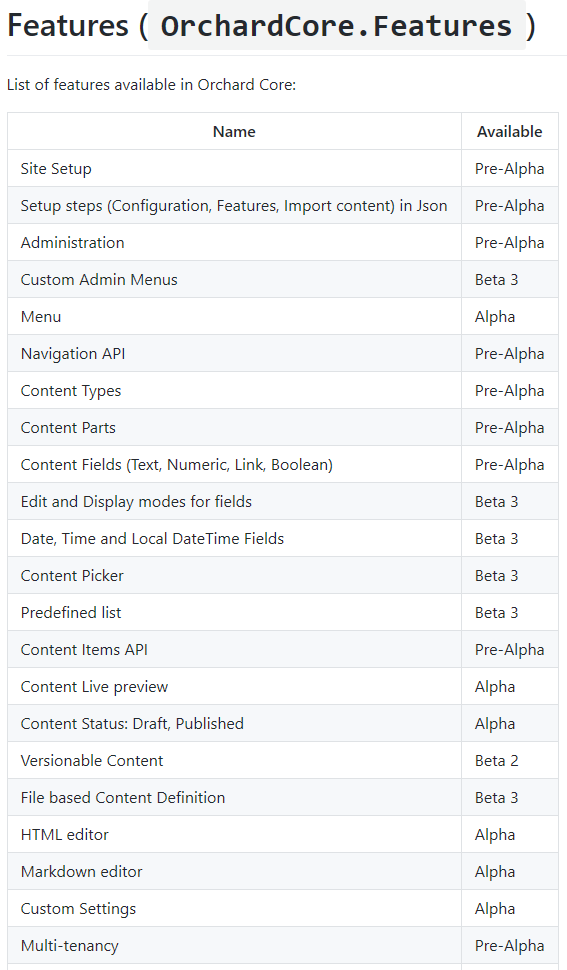Screen dimensions: 567x970
Task: Select the Content Live preview row
Action: click(x=283, y=687)
